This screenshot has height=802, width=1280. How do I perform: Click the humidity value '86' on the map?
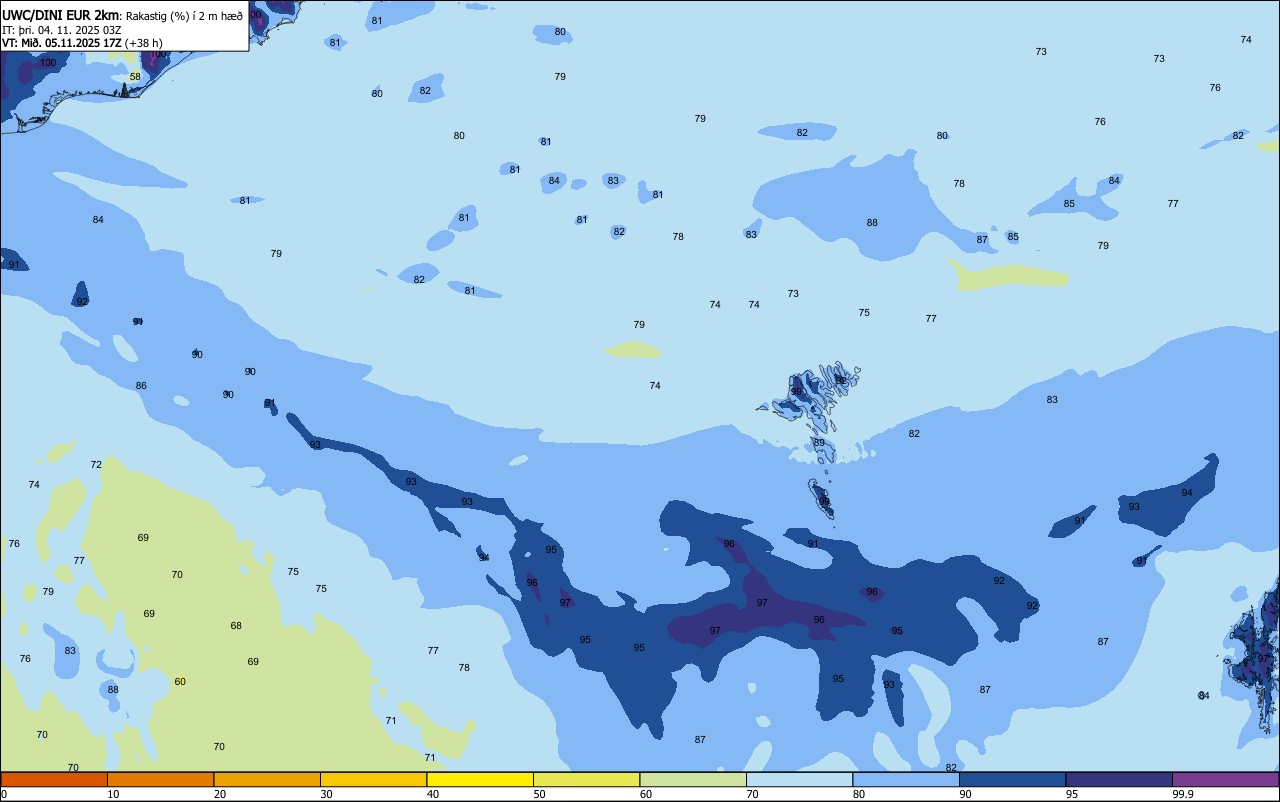(141, 386)
